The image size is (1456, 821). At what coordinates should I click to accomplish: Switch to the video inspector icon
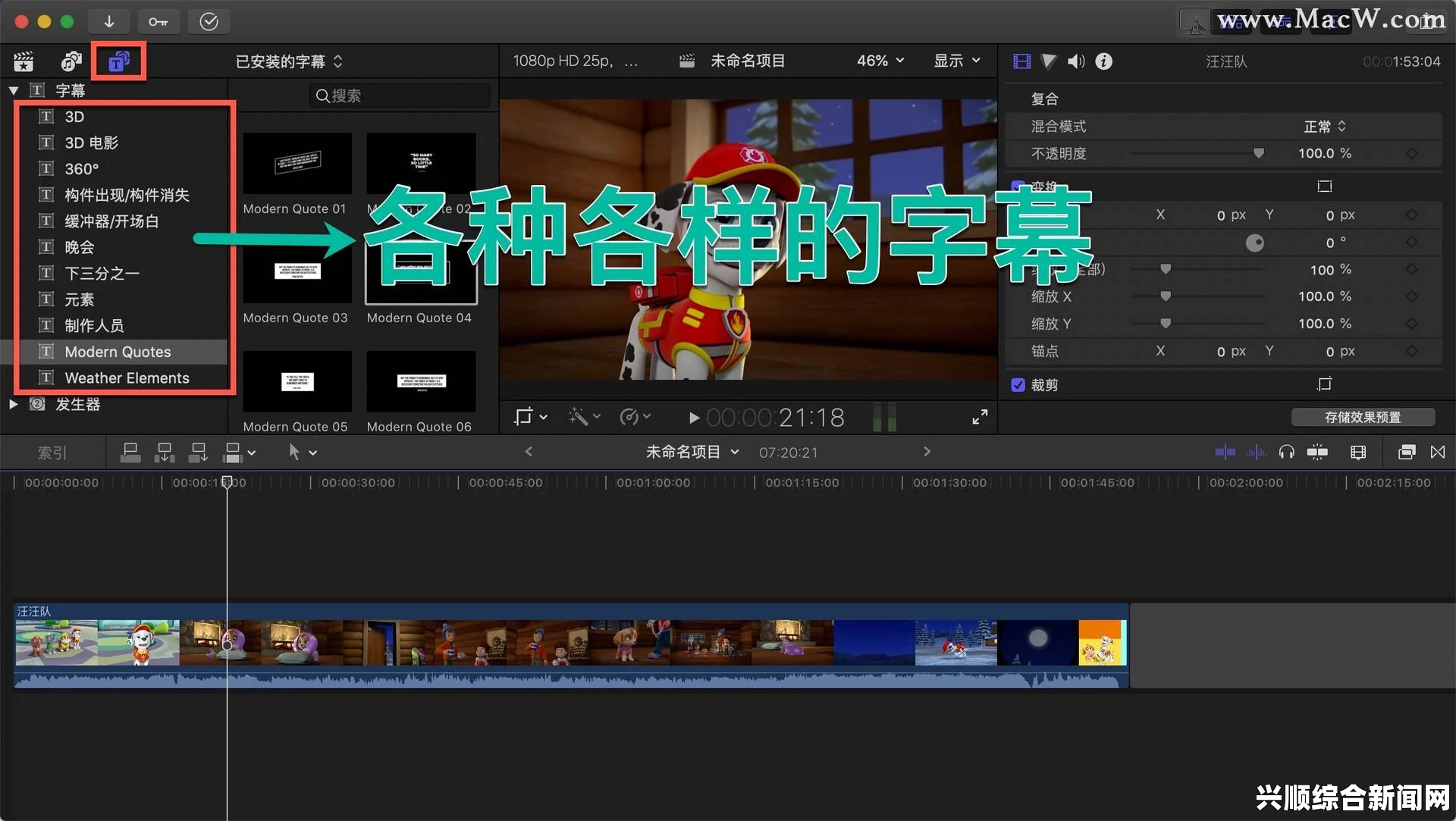(1021, 61)
